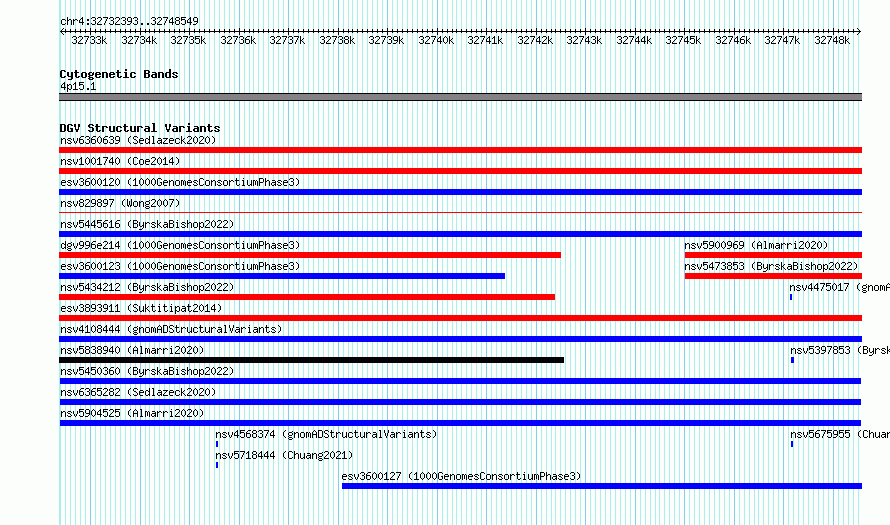This screenshot has height=525, width=890.
Task: Click the small blue marker under nsv5675955
Action: tap(792, 444)
